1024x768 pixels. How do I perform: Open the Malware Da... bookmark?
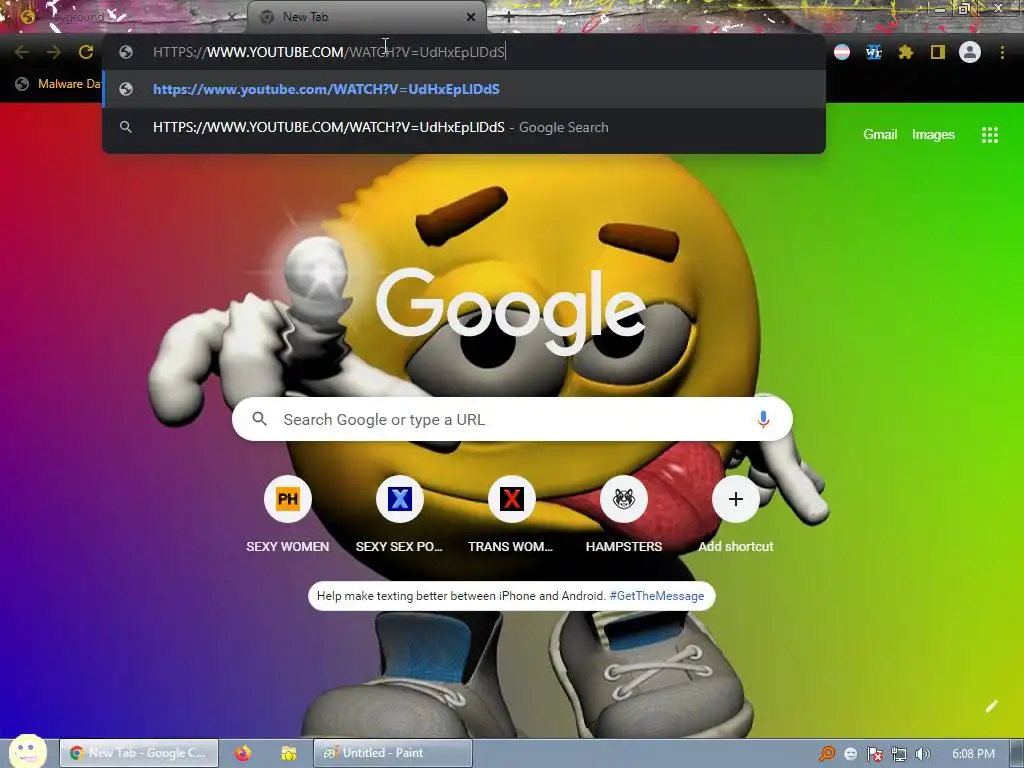click(x=59, y=84)
